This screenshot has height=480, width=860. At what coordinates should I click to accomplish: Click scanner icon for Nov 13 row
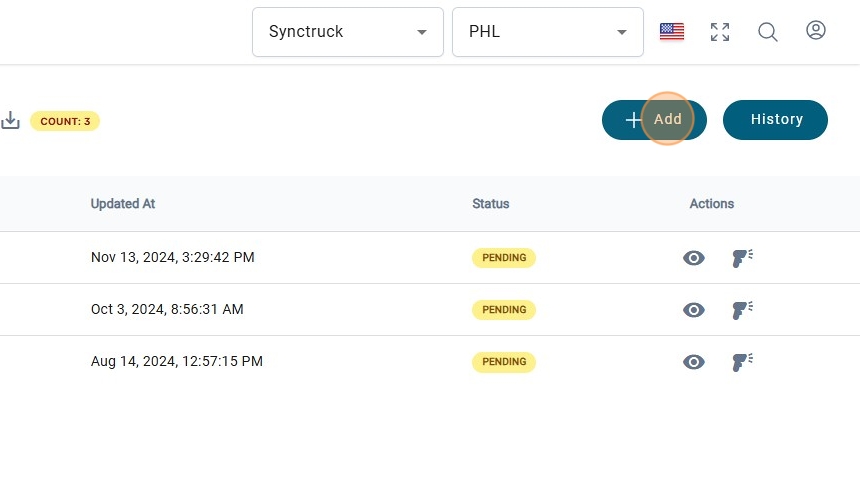coord(742,258)
